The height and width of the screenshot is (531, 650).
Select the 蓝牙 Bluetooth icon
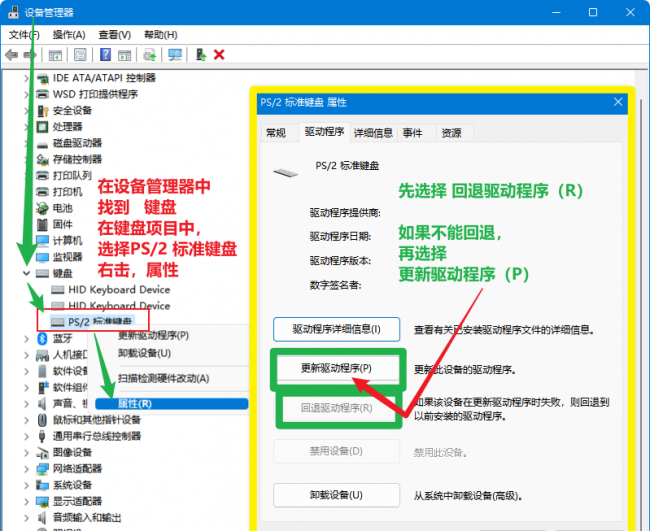[42, 339]
